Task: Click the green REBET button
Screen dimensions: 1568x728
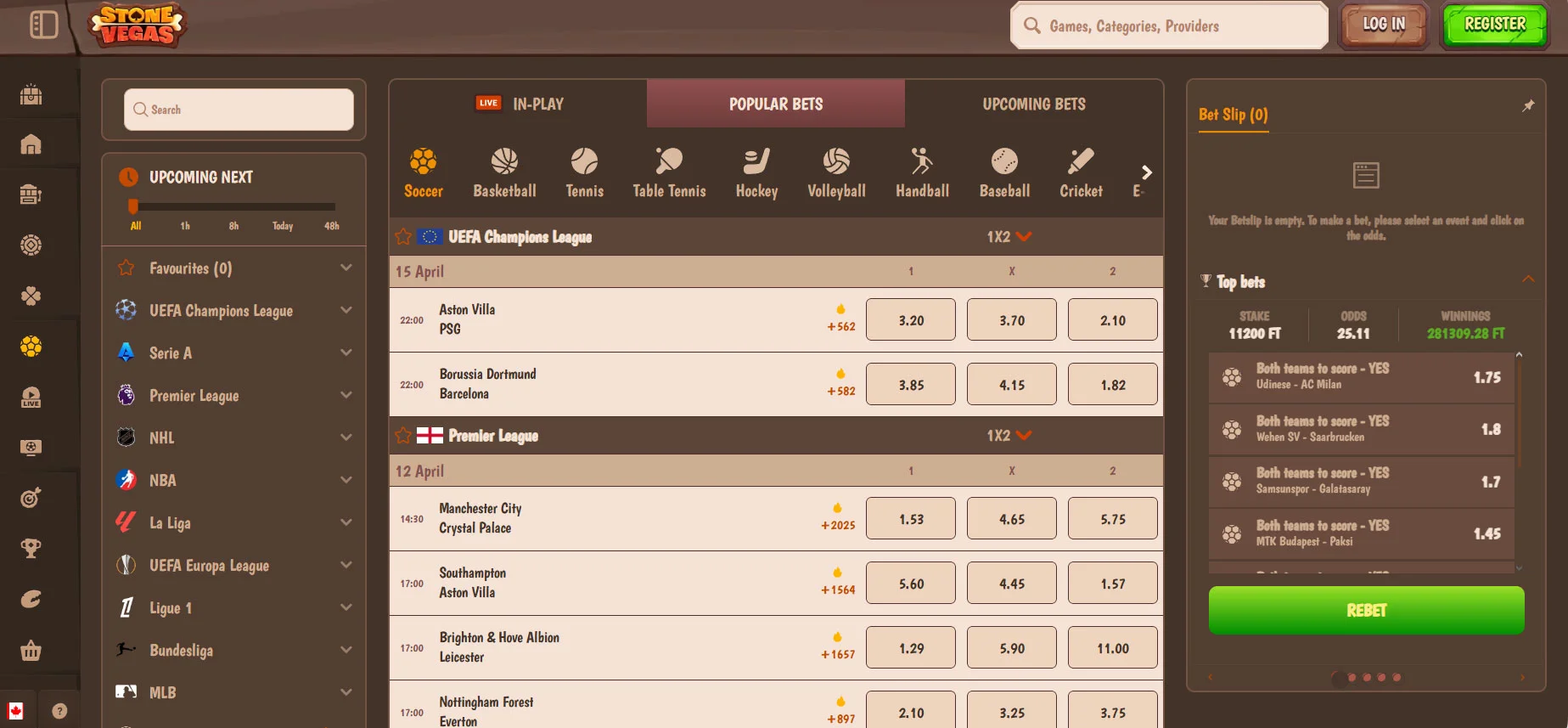Action: coord(1366,610)
